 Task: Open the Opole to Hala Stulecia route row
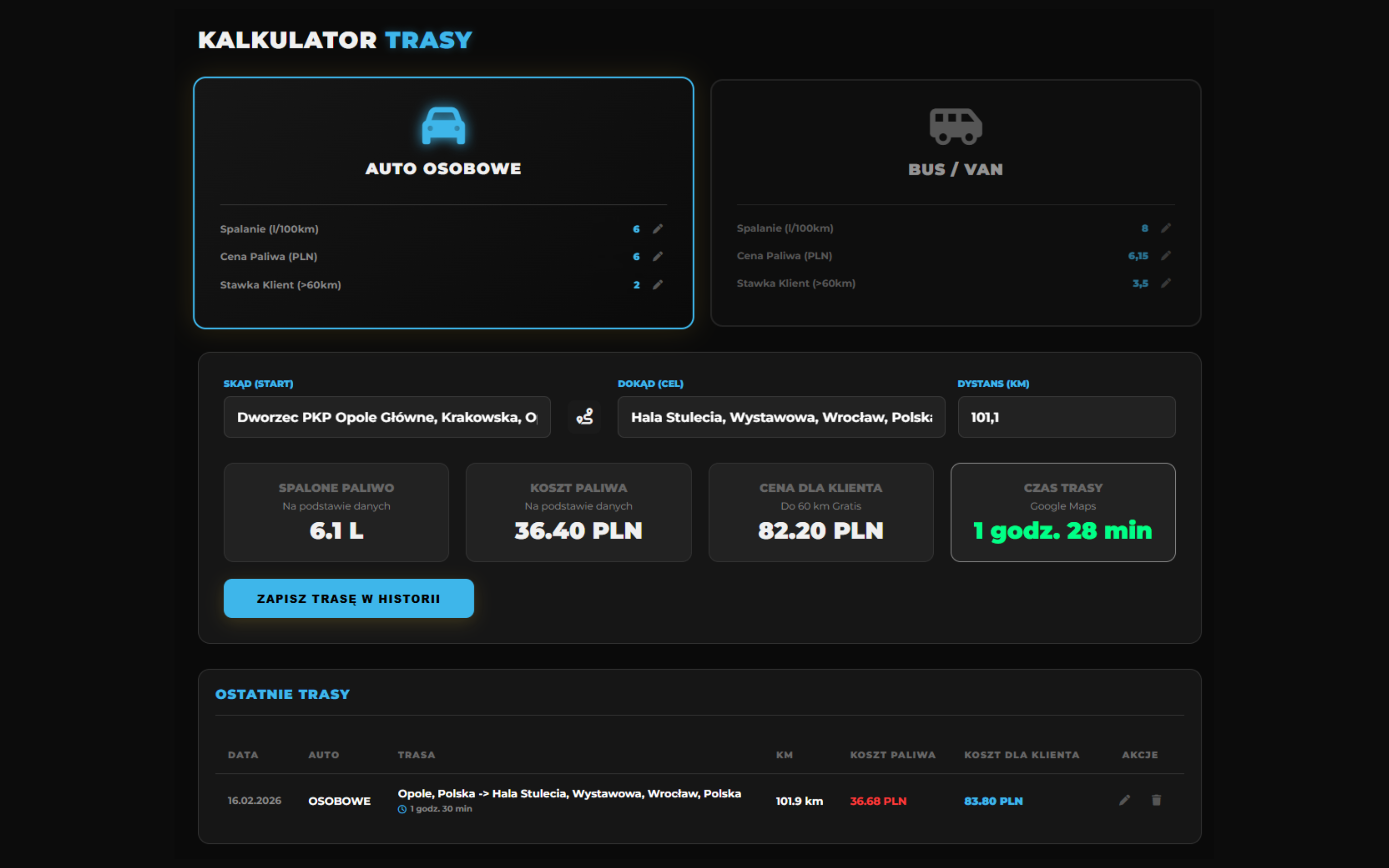tap(569, 794)
